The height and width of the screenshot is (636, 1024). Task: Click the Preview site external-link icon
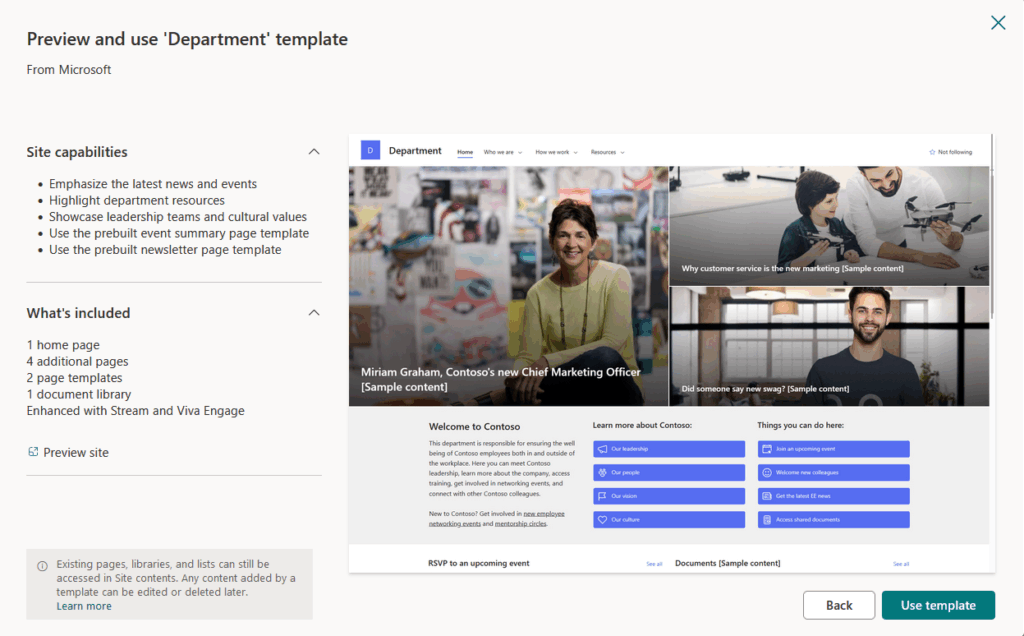pos(33,452)
